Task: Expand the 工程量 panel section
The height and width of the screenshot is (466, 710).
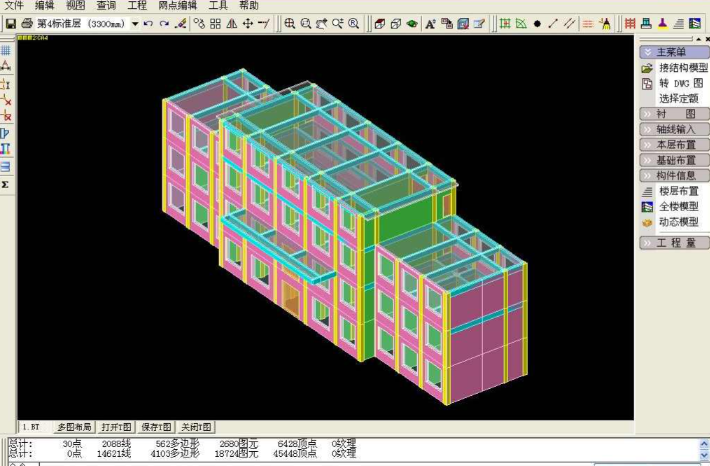Action: (x=674, y=243)
